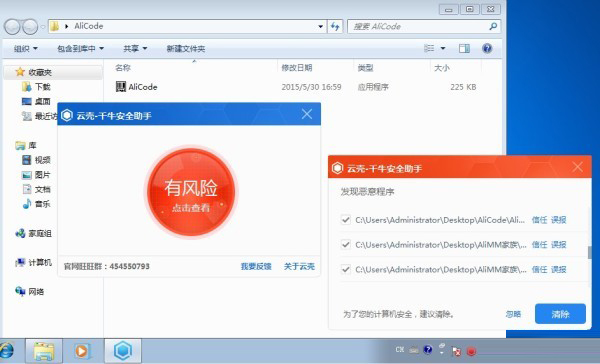Sort by the 名称 column header
Image resolution: width=600 pixels, height=364 pixels.
(123, 68)
